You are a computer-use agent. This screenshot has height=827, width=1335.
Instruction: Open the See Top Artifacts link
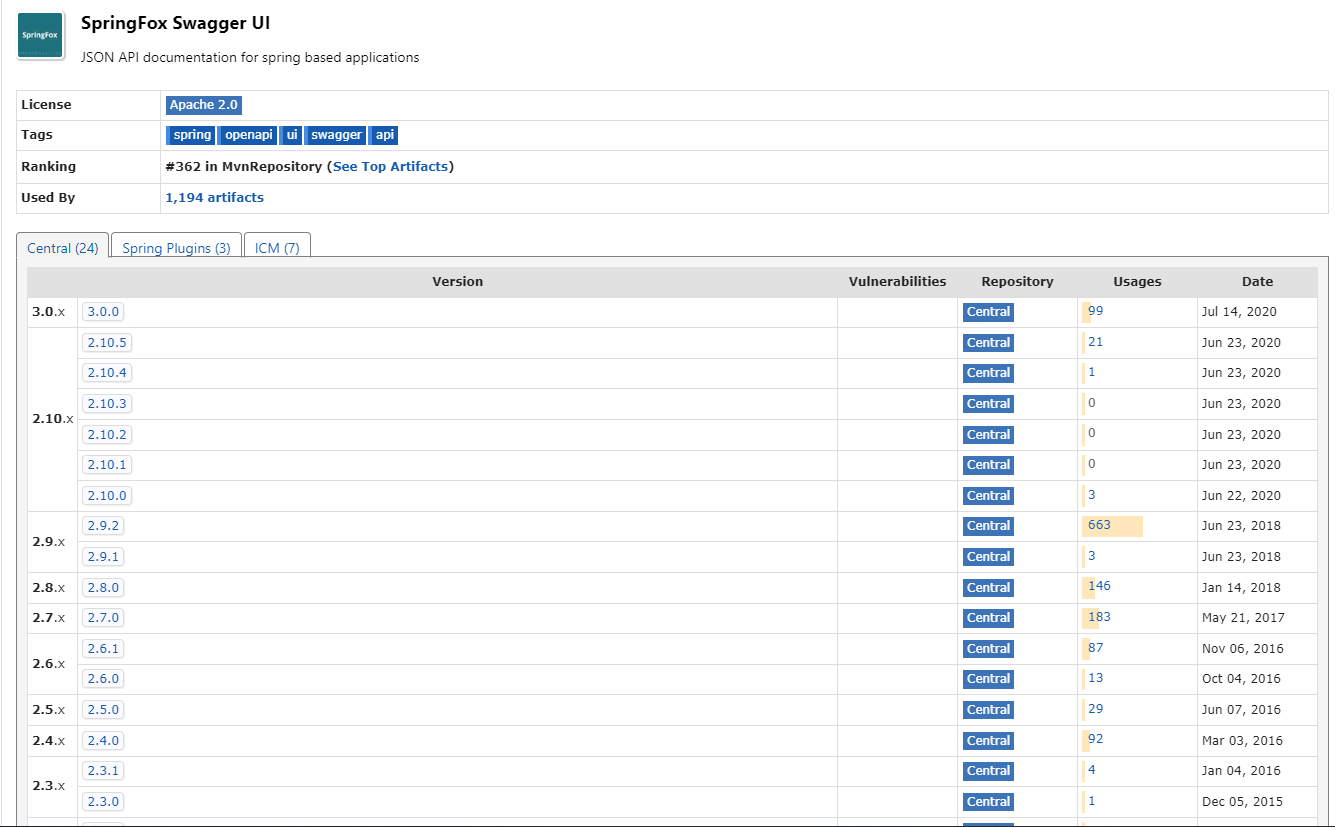point(391,167)
